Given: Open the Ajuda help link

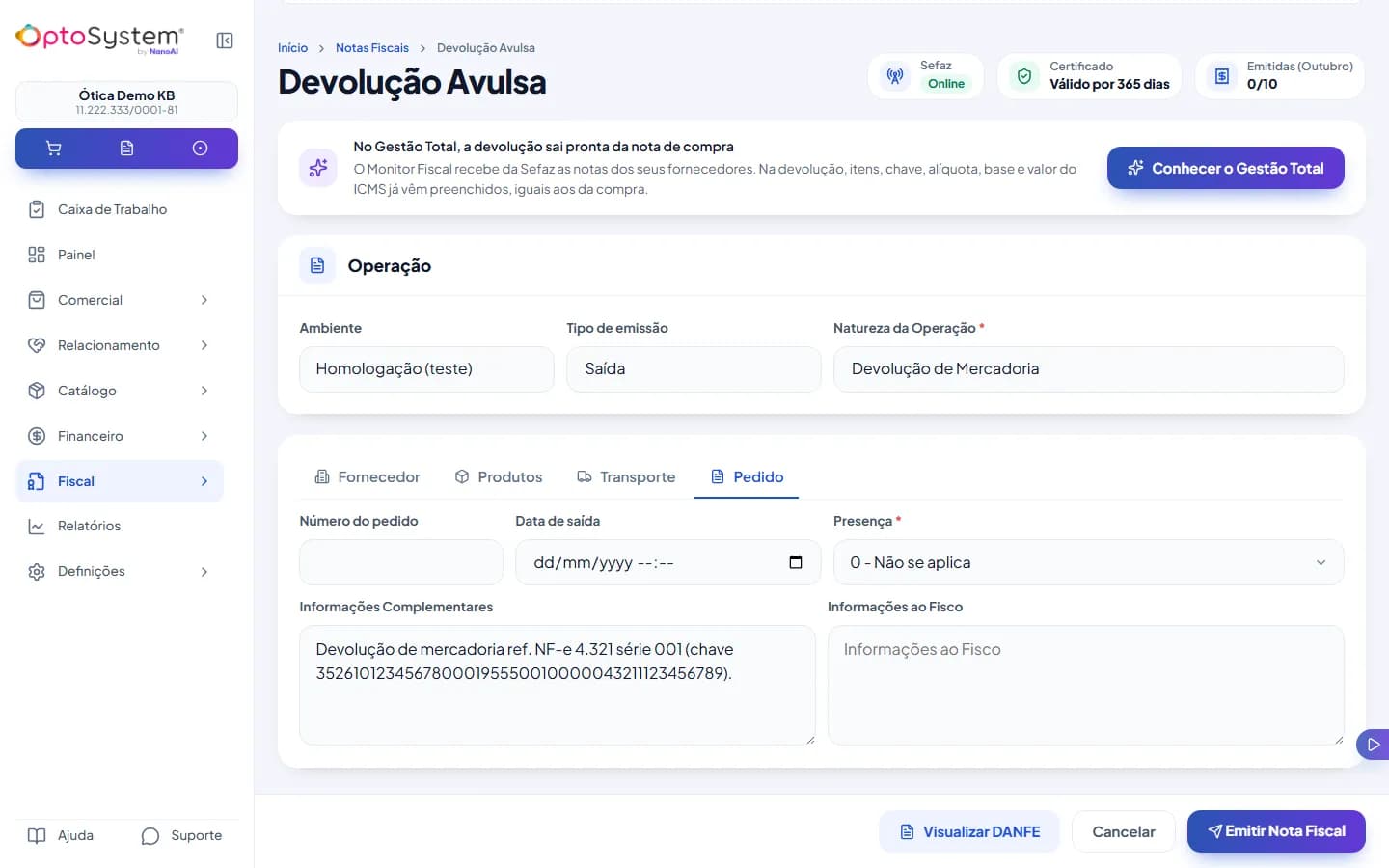Looking at the screenshot, I should pos(61,835).
